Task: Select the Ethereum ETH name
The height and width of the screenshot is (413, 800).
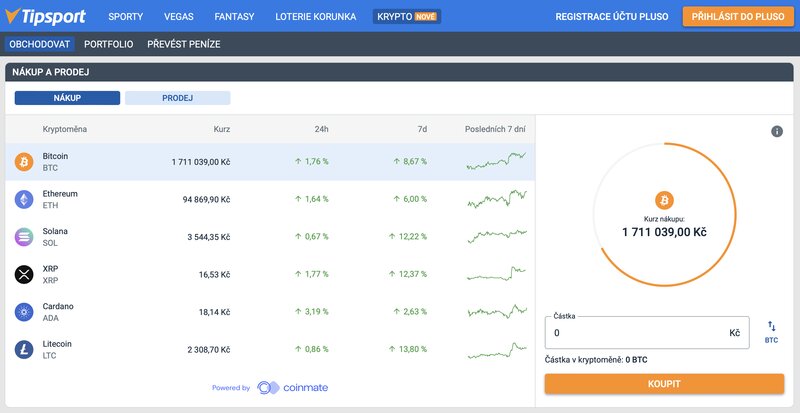Action: 60,200
